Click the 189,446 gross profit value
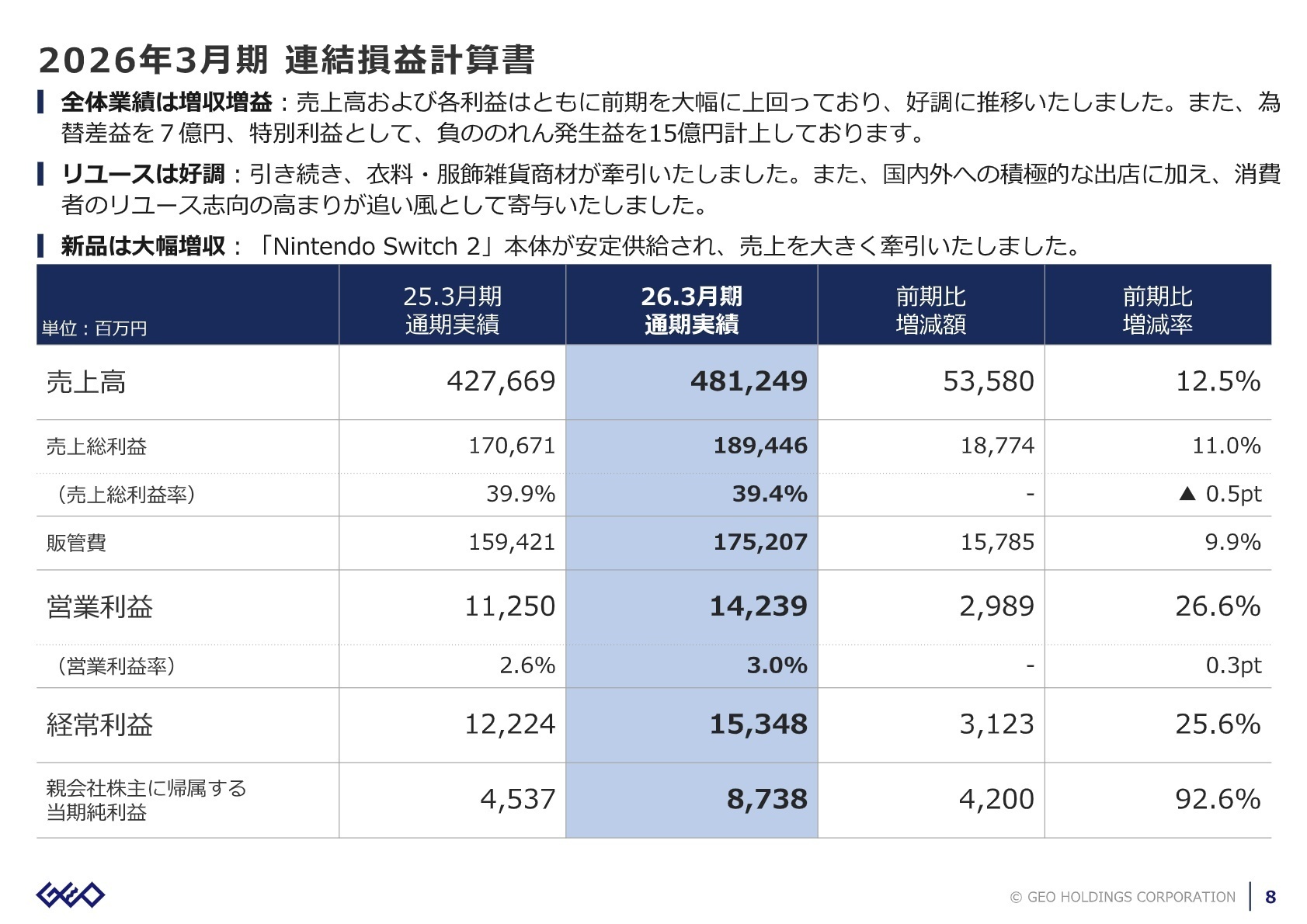Viewport: 1307px width, 924px height. point(760,446)
